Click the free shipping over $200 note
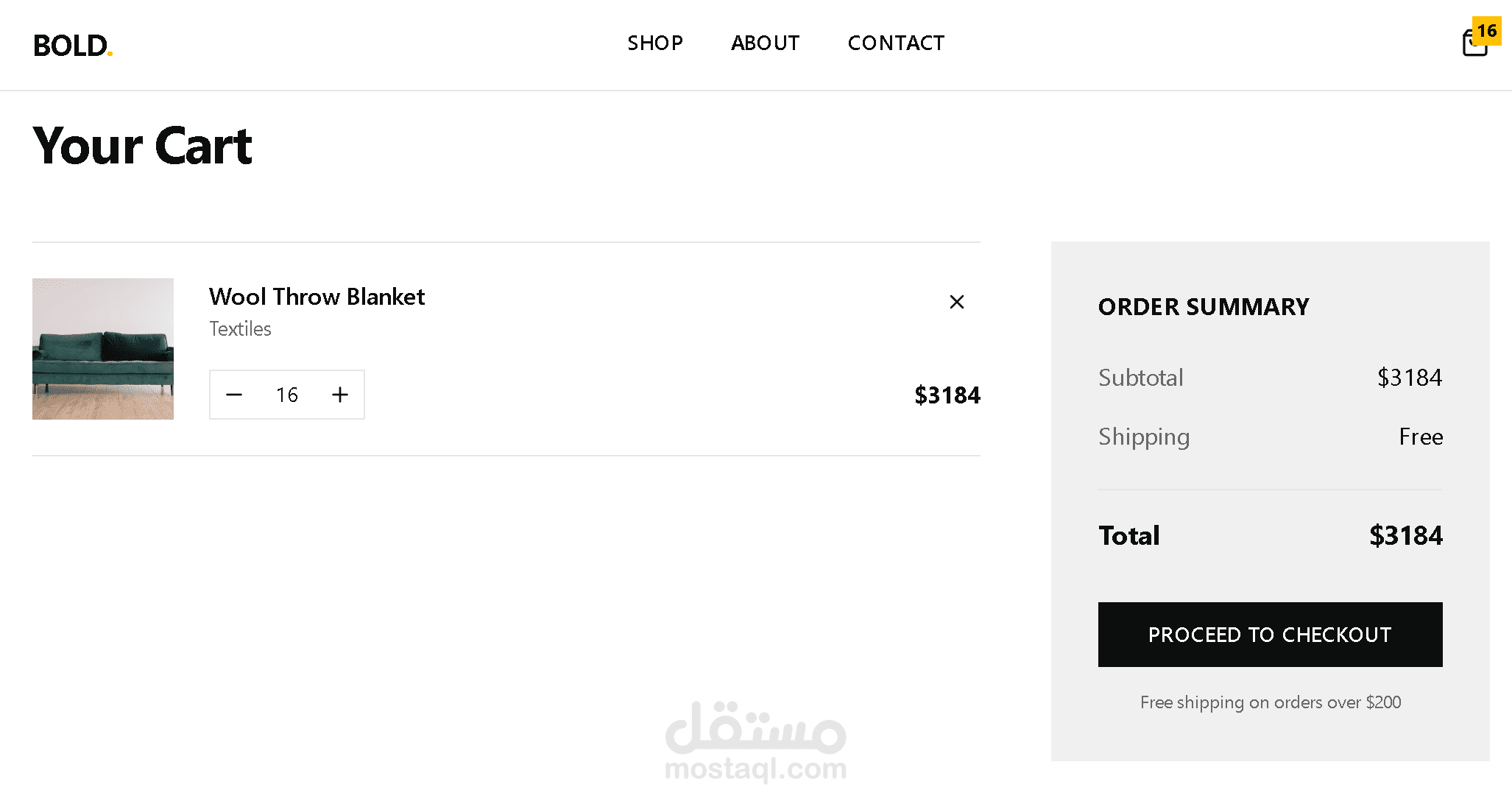The width and height of the screenshot is (1512, 801). [x=1270, y=702]
